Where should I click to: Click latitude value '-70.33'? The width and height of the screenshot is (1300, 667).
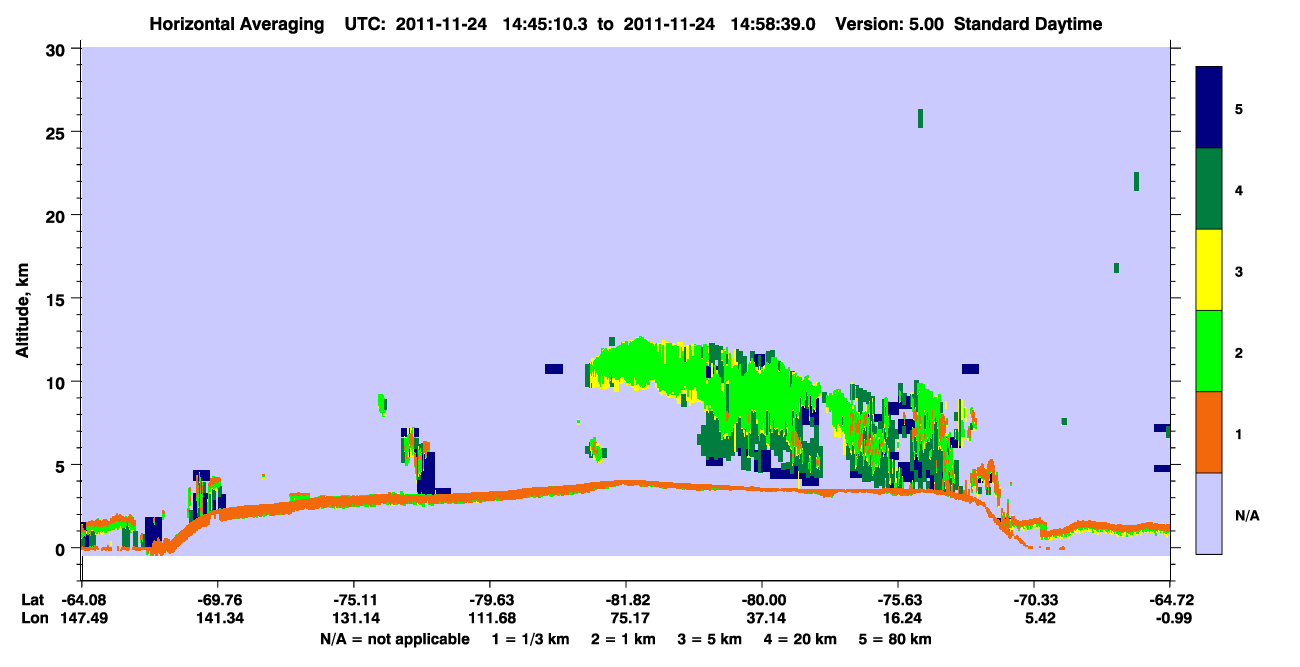[1034, 600]
